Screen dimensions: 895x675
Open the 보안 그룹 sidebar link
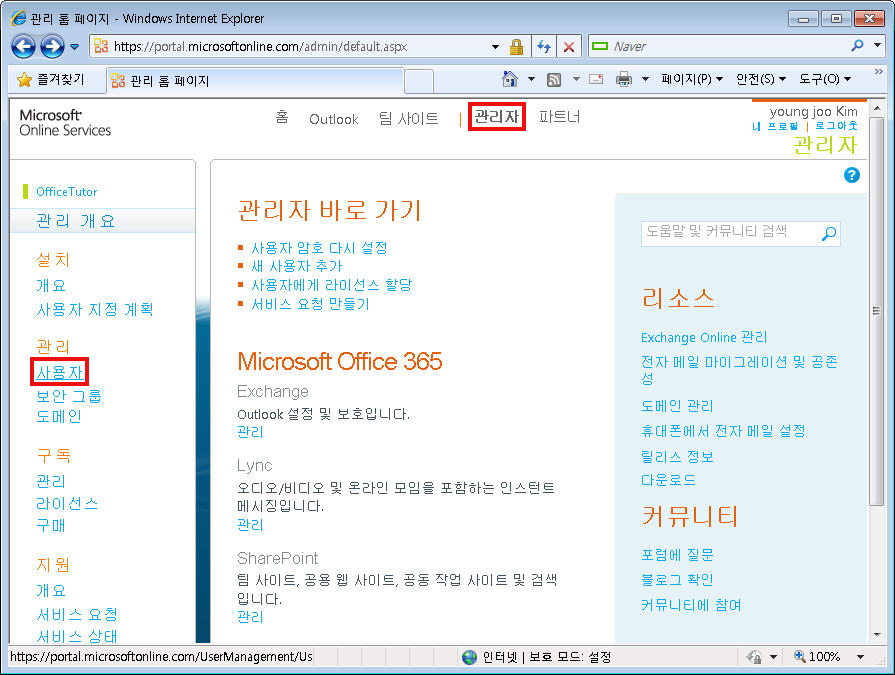point(69,395)
